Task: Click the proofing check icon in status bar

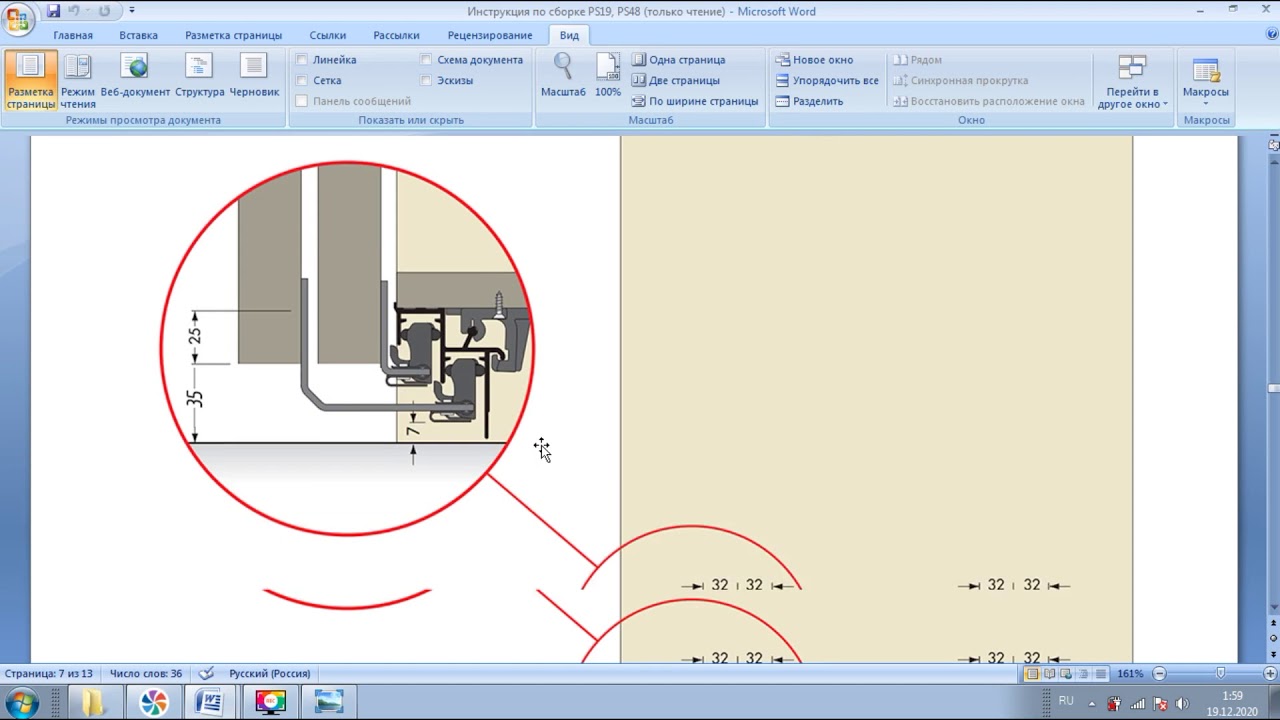Action: click(x=206, y=674)
